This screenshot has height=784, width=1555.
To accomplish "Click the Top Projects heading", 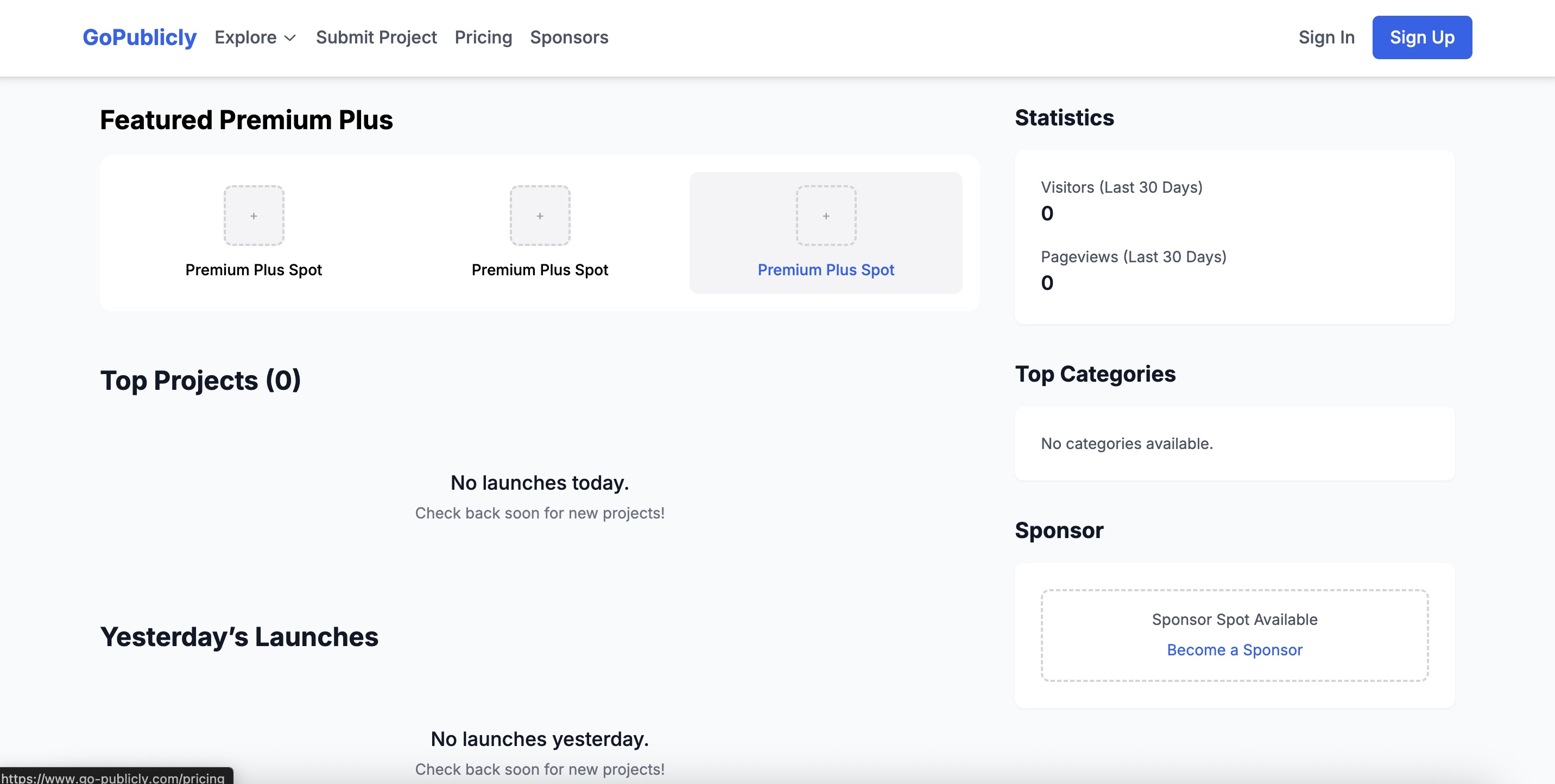I will 201,380.
